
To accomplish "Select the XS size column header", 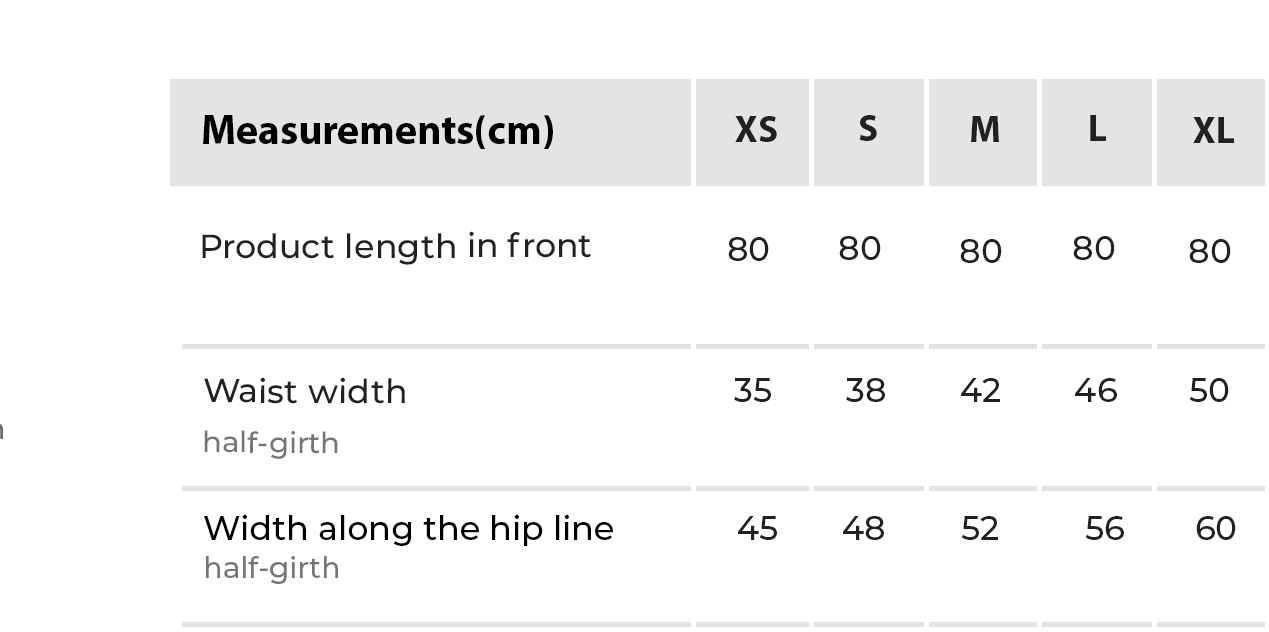I will 755,131.
